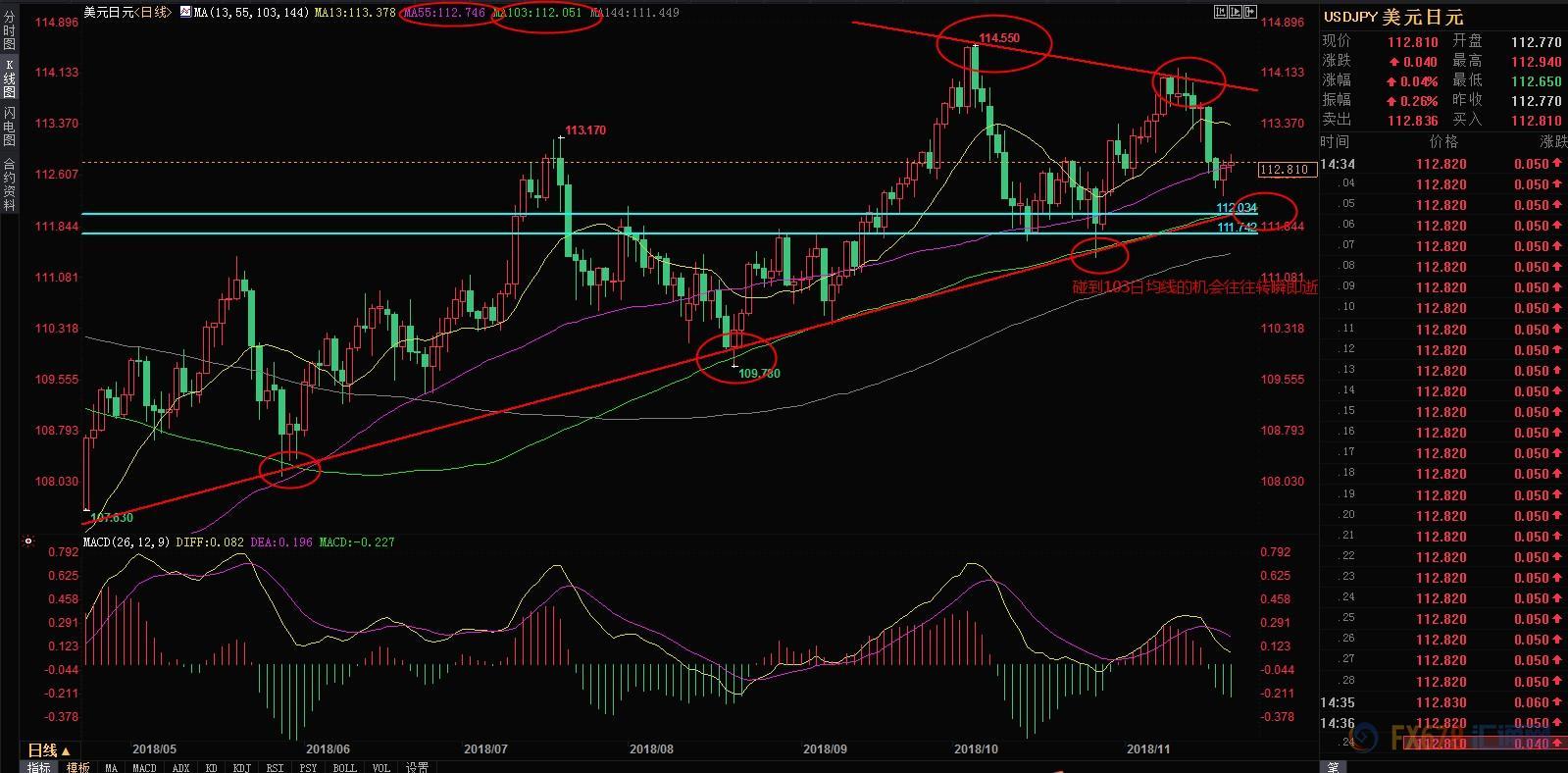Click the third chart control icon with exit arrow
Screen dimensions: 1568x773
1250,12
